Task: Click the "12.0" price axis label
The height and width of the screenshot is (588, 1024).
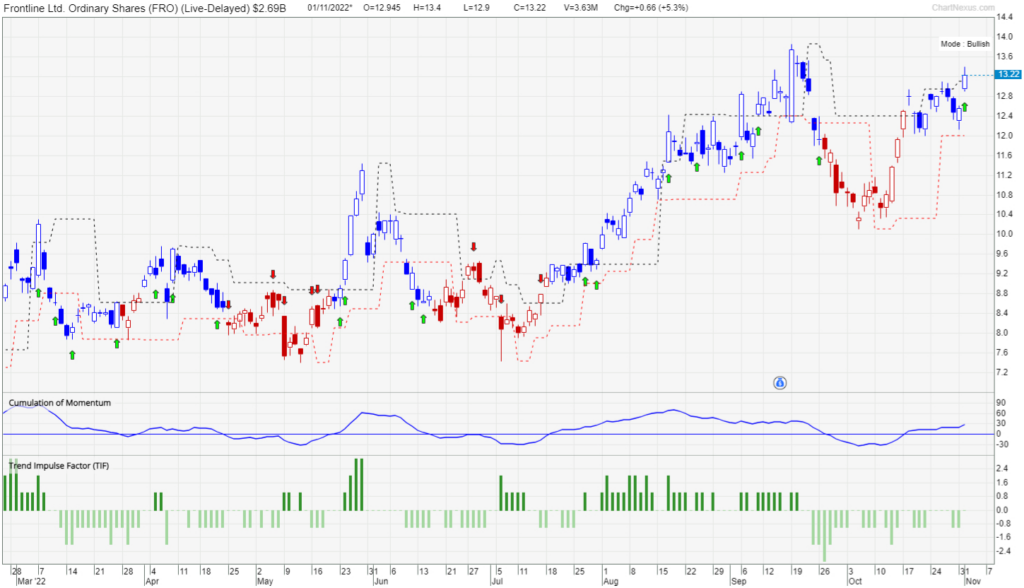Action: pyautogui.click(x=1004, y=136)
